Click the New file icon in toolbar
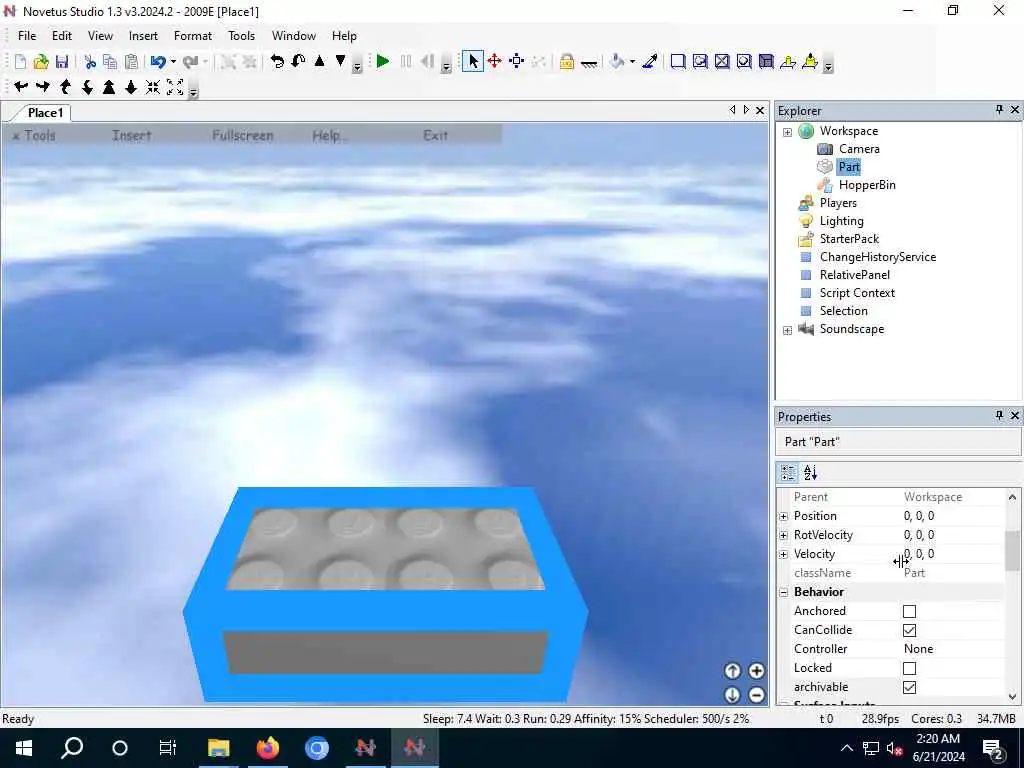Screen dimensions: 1024x768 click(20, 61)
